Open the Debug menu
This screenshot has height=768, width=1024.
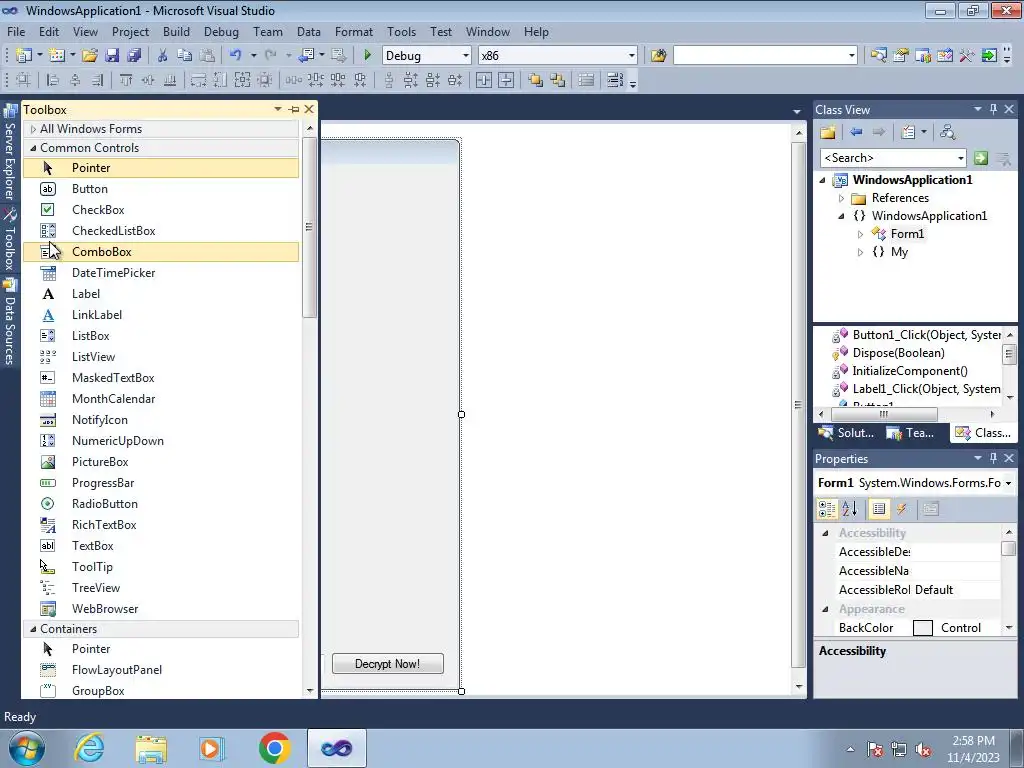(x=221, y=32)
